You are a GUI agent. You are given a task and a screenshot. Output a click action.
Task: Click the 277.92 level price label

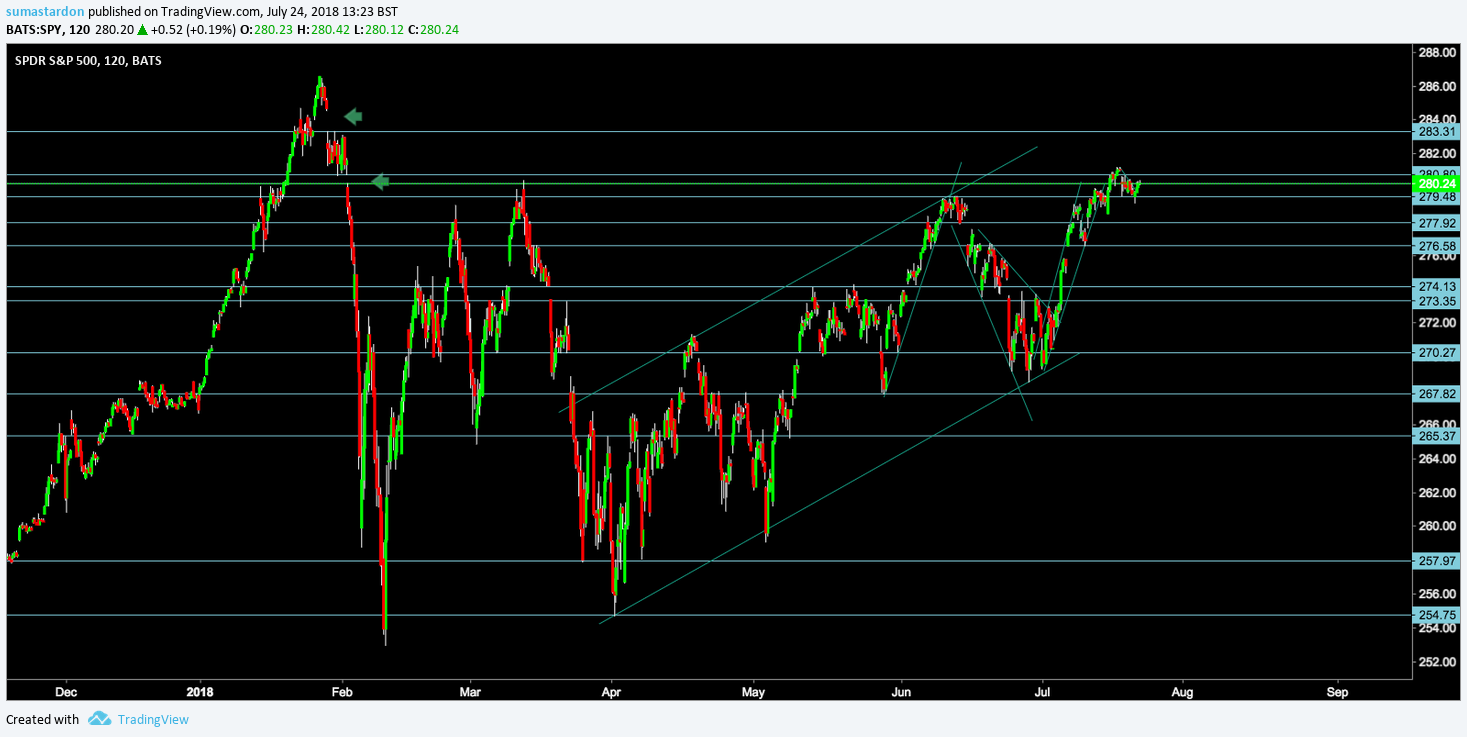(1435, 223)
